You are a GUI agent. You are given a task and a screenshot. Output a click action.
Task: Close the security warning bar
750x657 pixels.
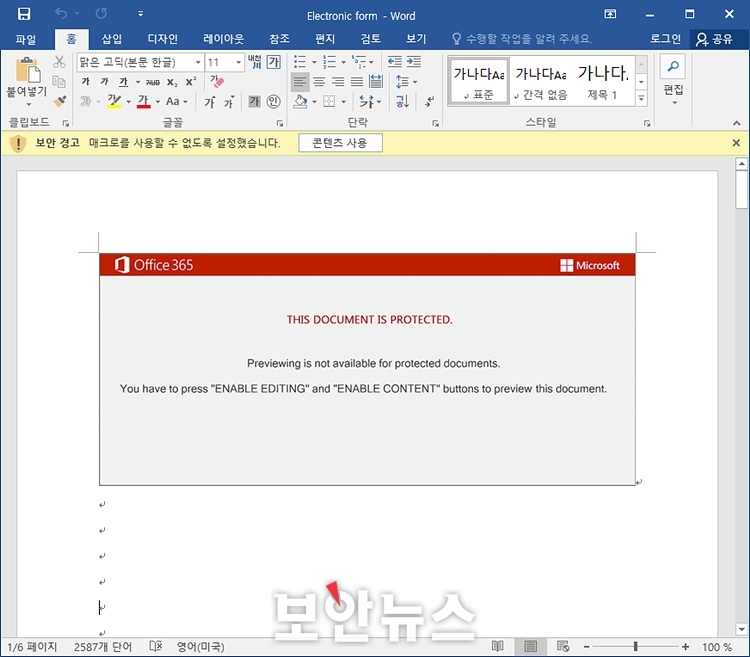[736, 142]
